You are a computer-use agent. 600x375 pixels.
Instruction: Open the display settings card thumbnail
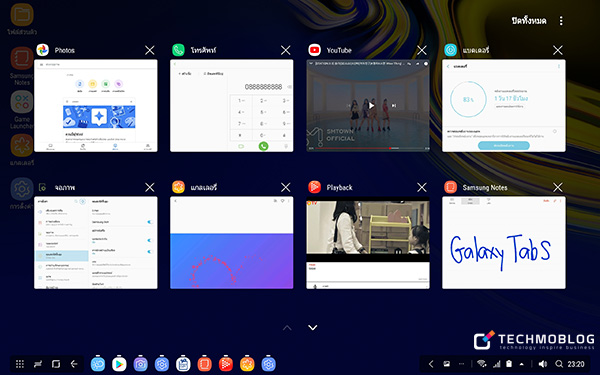[96, 243]
